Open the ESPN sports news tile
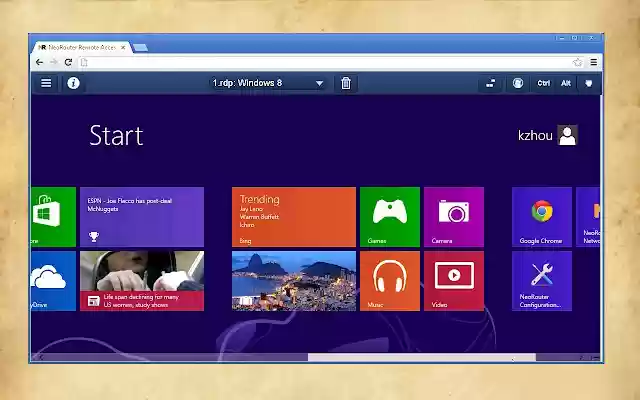The height and width of the screenshot is (400, 640). point(142,217)
